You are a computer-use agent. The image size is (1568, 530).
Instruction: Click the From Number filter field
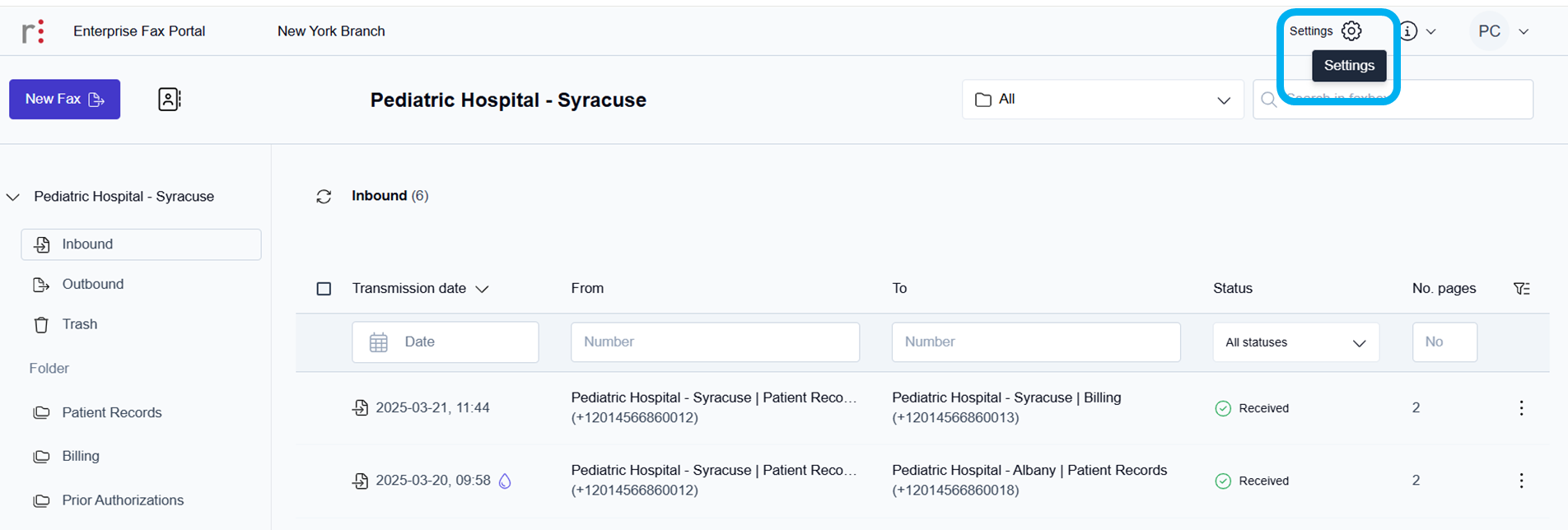coord(715,342)
